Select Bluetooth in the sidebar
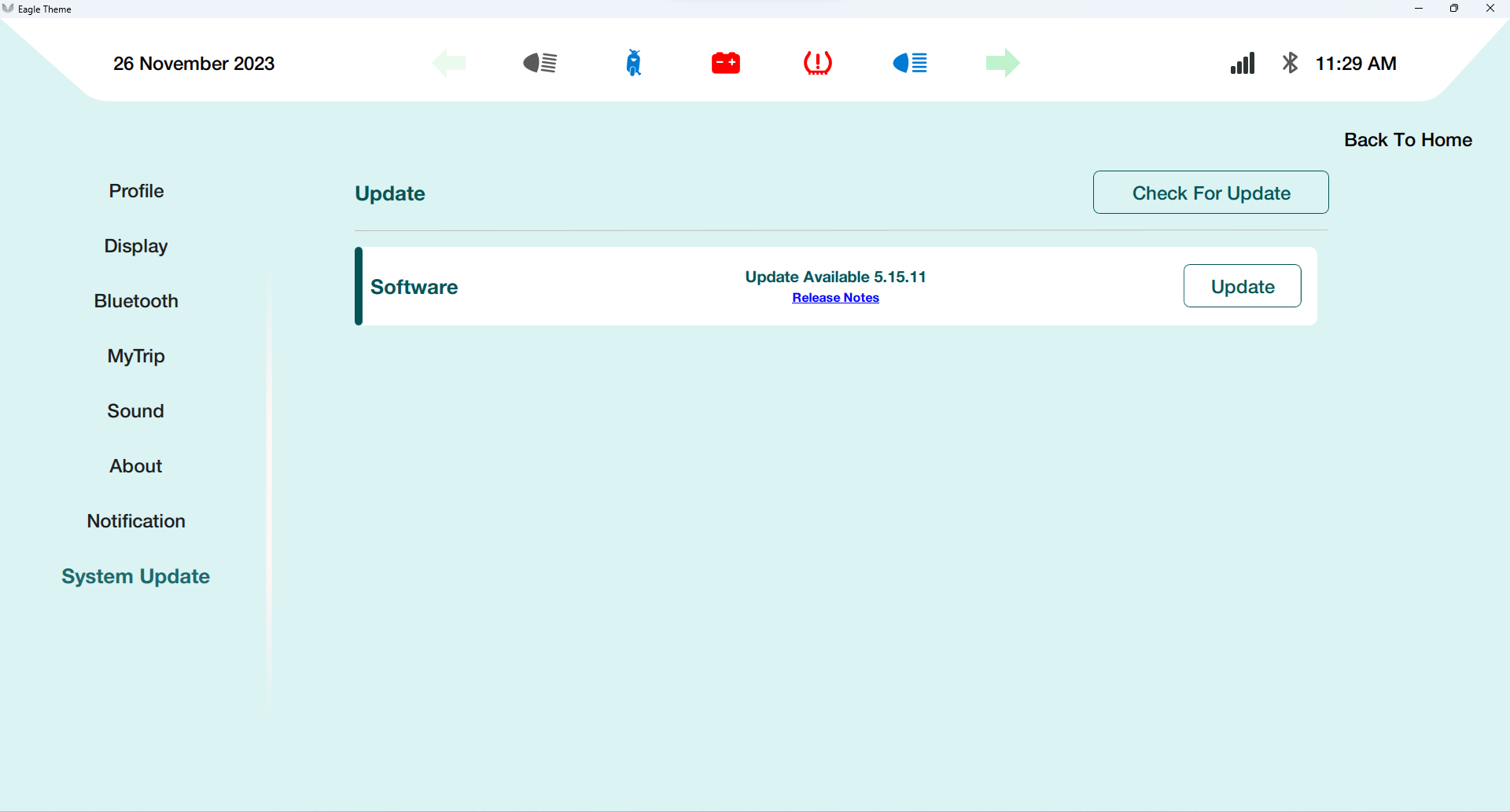This screenshot has height=812, width=1510. point(136,301)
